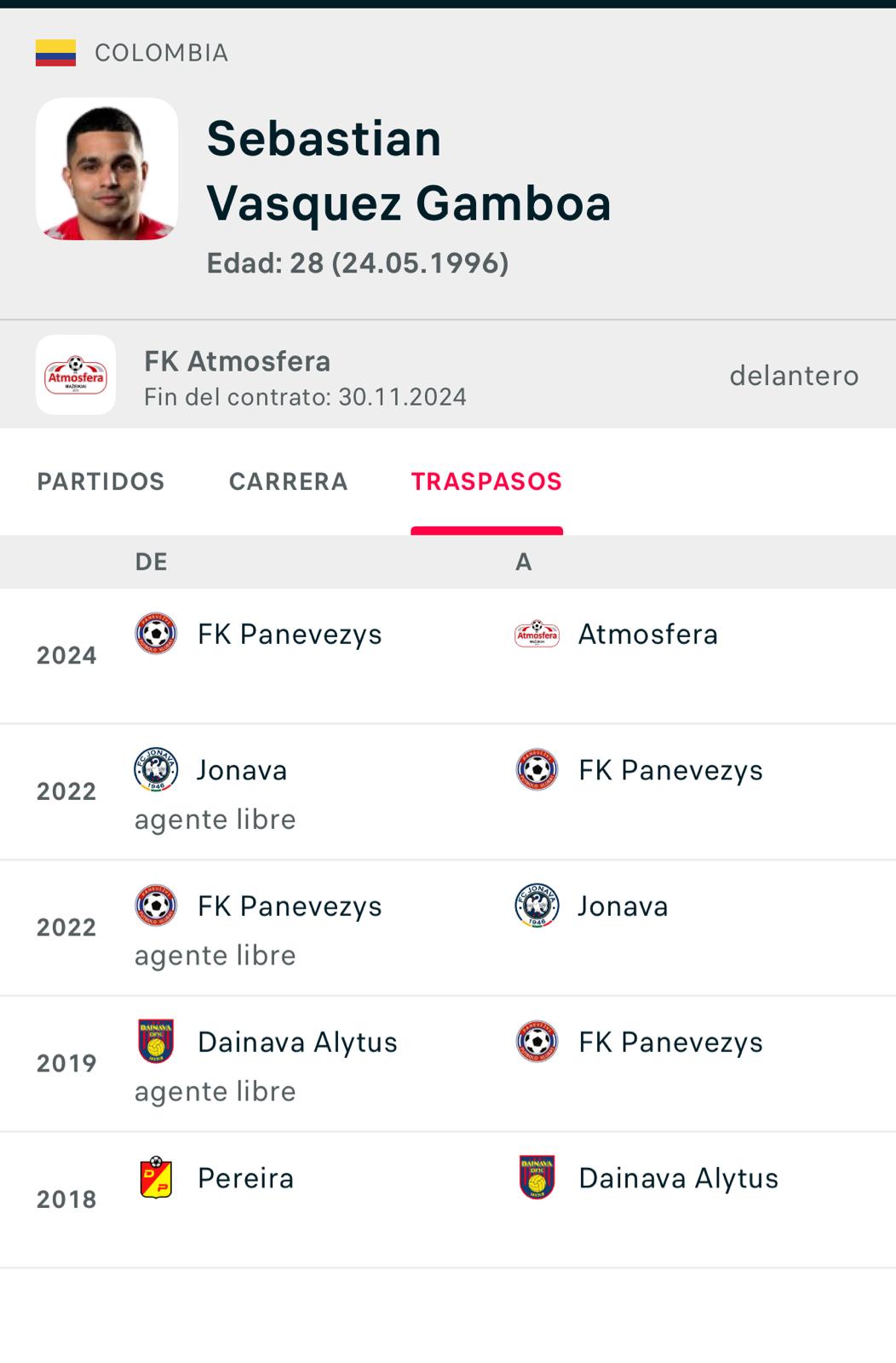Open the FK Atmosfera club logo
896x1363 pixels.
pyautogui.click(x=76, y=375)
